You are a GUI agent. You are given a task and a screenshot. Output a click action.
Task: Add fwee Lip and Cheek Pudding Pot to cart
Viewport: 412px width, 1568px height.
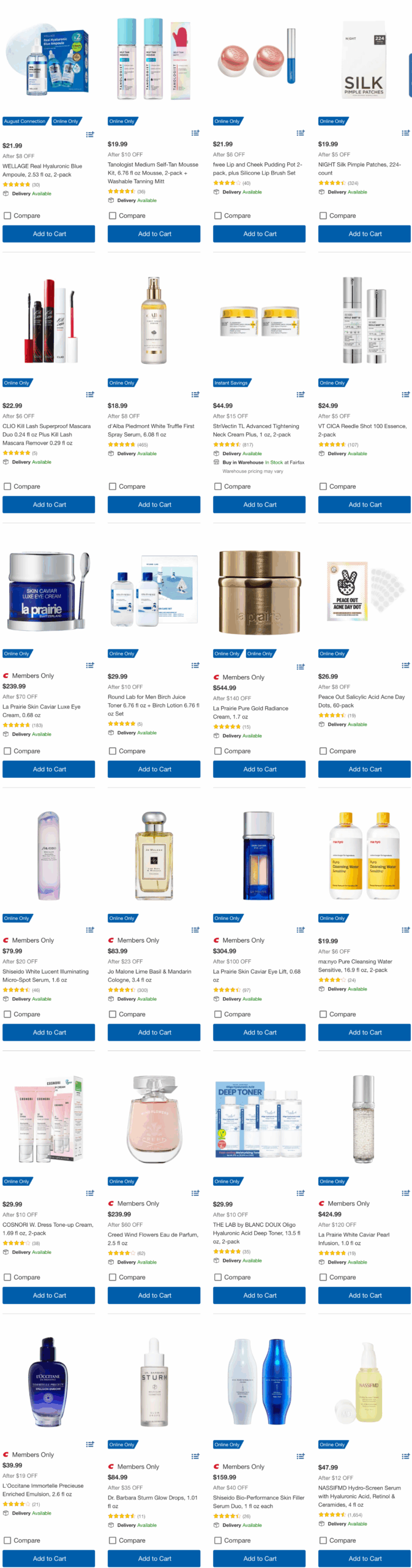coord(259,234)
